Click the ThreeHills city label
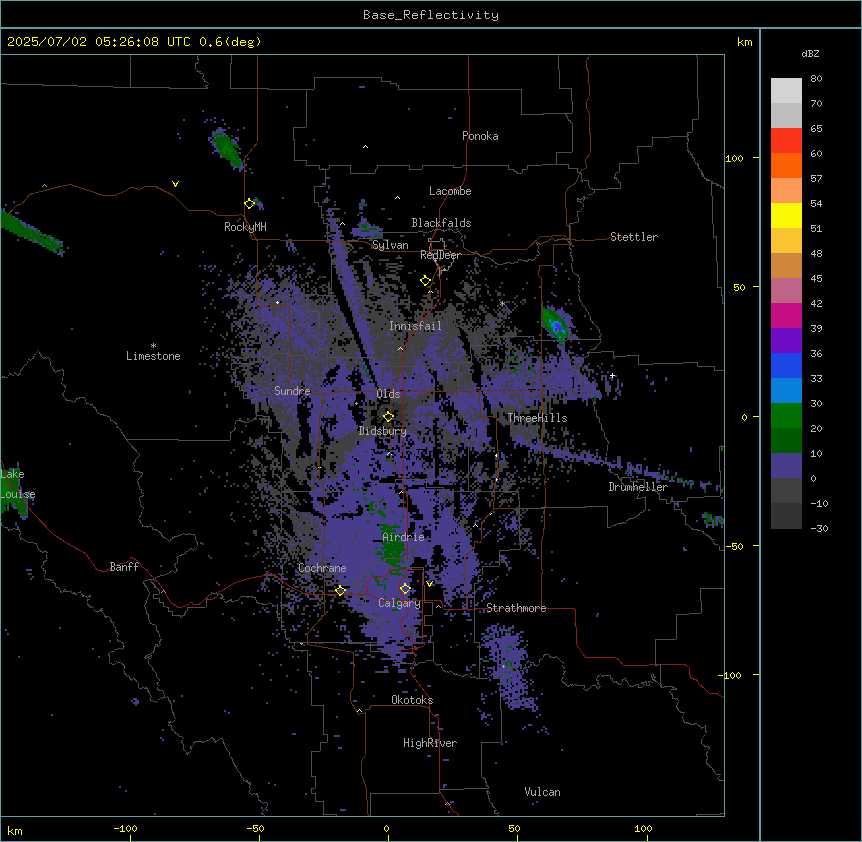The width and height of the screenshot is (862, 842). coord(537,418)
